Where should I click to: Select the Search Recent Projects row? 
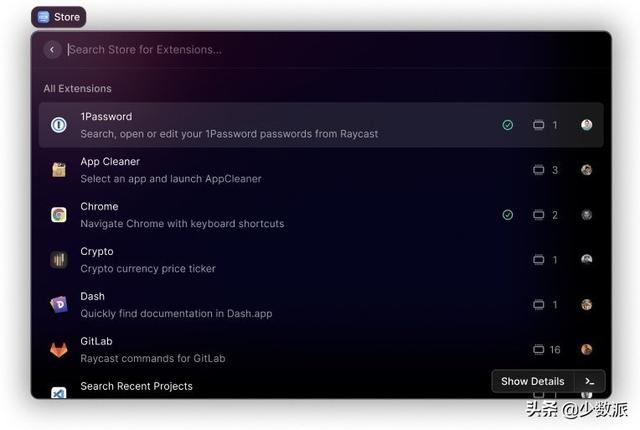(250, 388)
